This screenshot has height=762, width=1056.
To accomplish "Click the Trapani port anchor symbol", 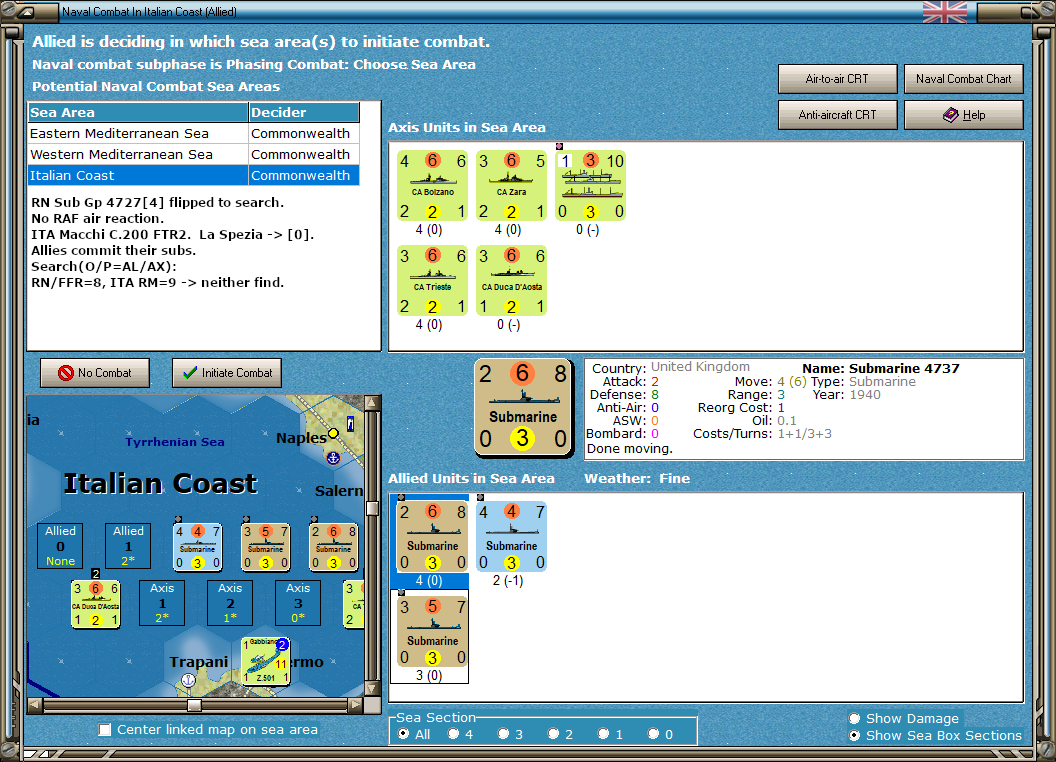I will [189, 680].
